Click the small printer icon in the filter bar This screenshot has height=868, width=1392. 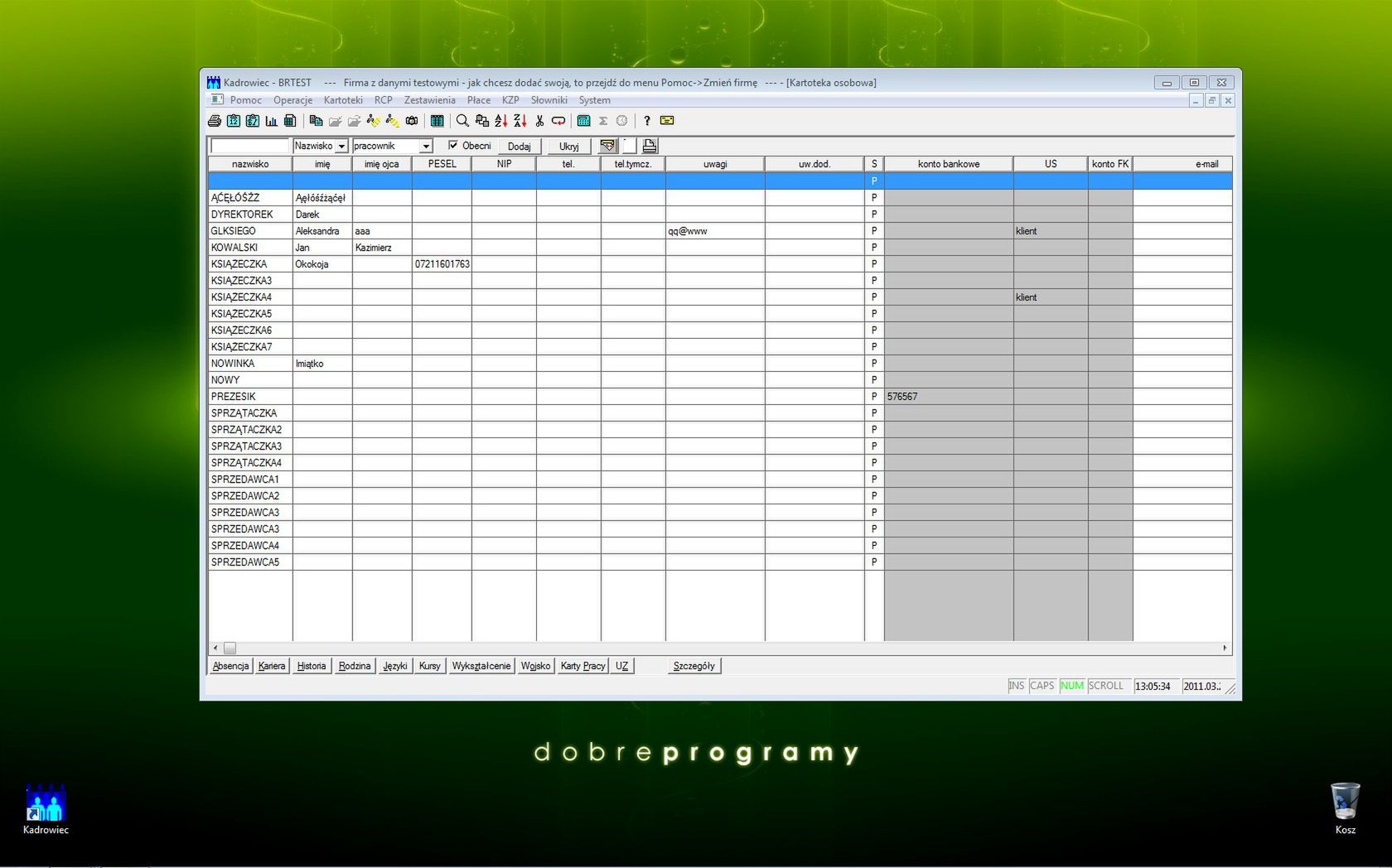tap(650, 146)
